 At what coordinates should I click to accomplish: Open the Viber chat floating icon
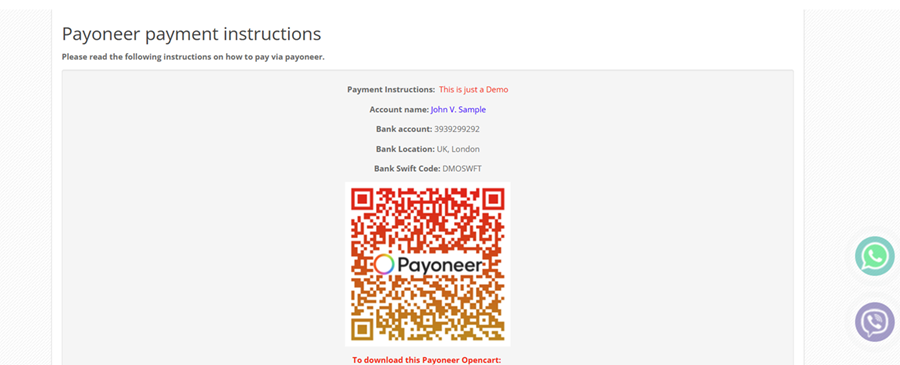(x=874, y=322)
